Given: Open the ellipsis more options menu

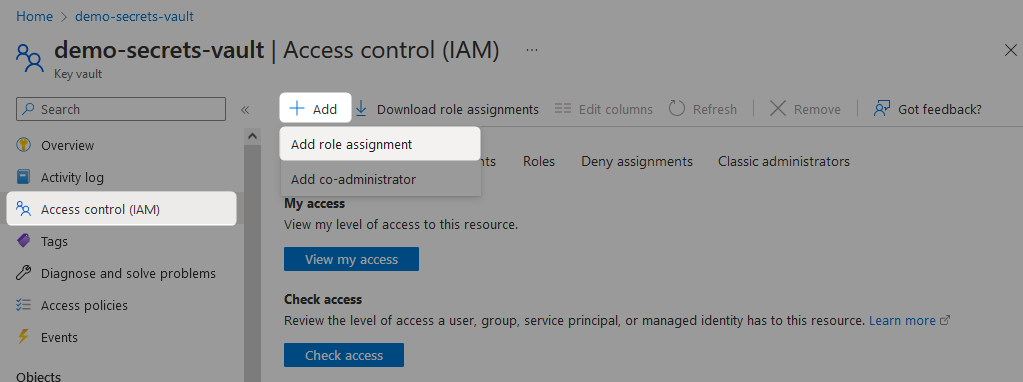Looking at the screenshot, I should [532, 50].
